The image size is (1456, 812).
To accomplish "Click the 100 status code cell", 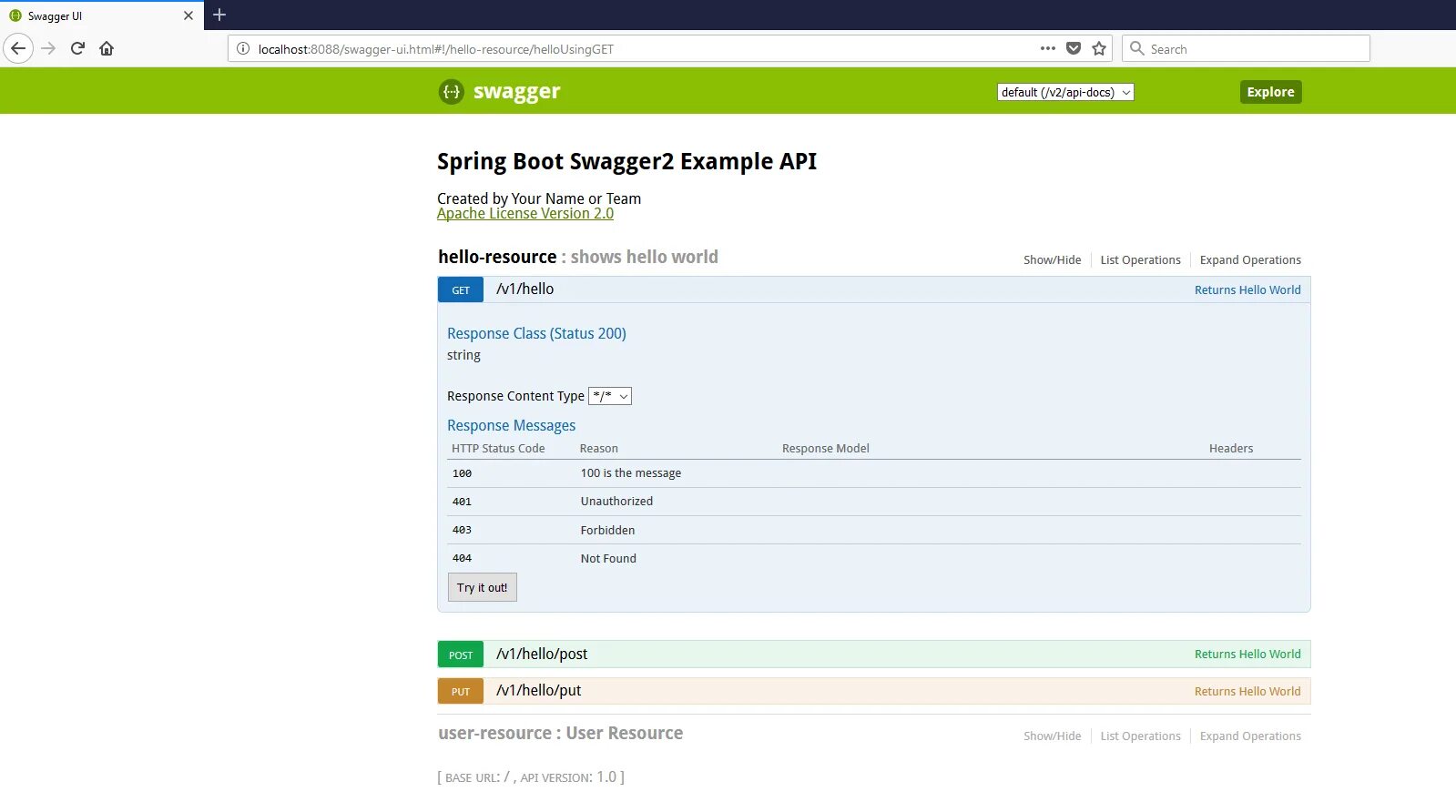I will tap(462, 473).
